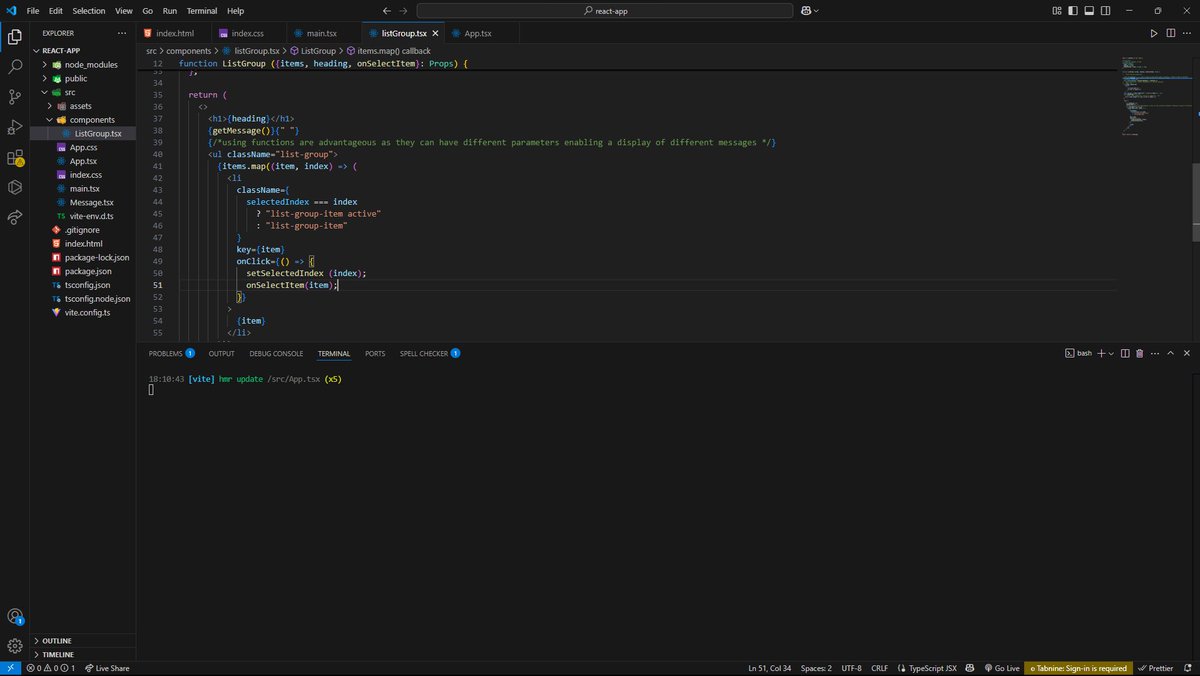Click Go Live in status bar
1200x676 pixels.
click(x=1002, y=668)
